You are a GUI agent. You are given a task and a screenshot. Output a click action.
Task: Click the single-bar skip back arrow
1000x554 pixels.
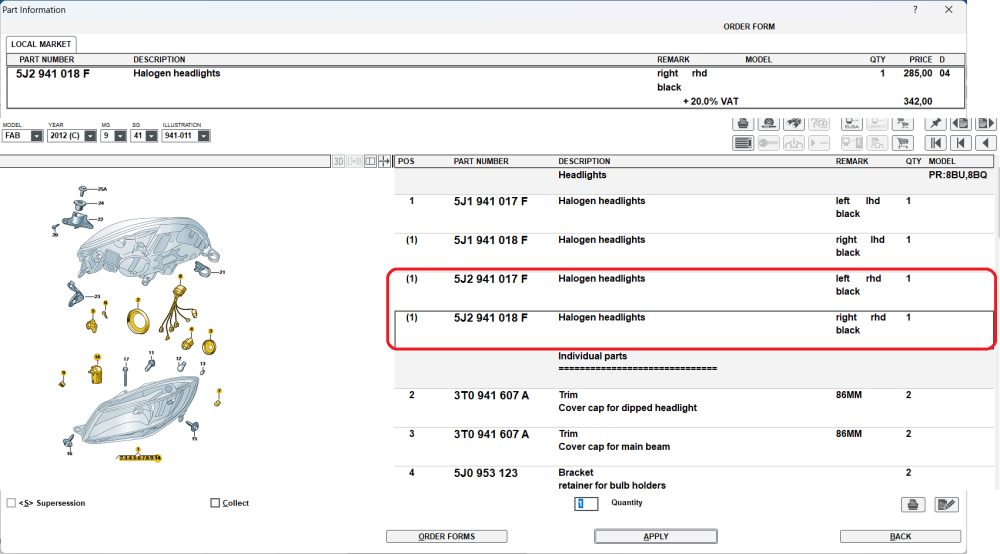coord(960,143)
